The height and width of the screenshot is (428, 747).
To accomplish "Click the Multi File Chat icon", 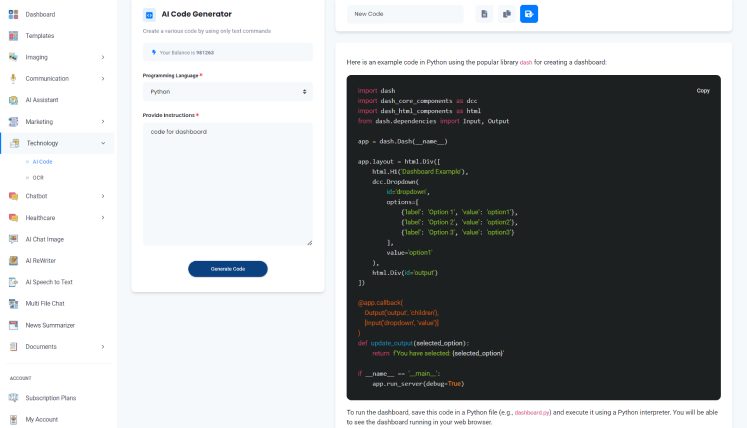I will pyautogui.click(x=13, y=304).
